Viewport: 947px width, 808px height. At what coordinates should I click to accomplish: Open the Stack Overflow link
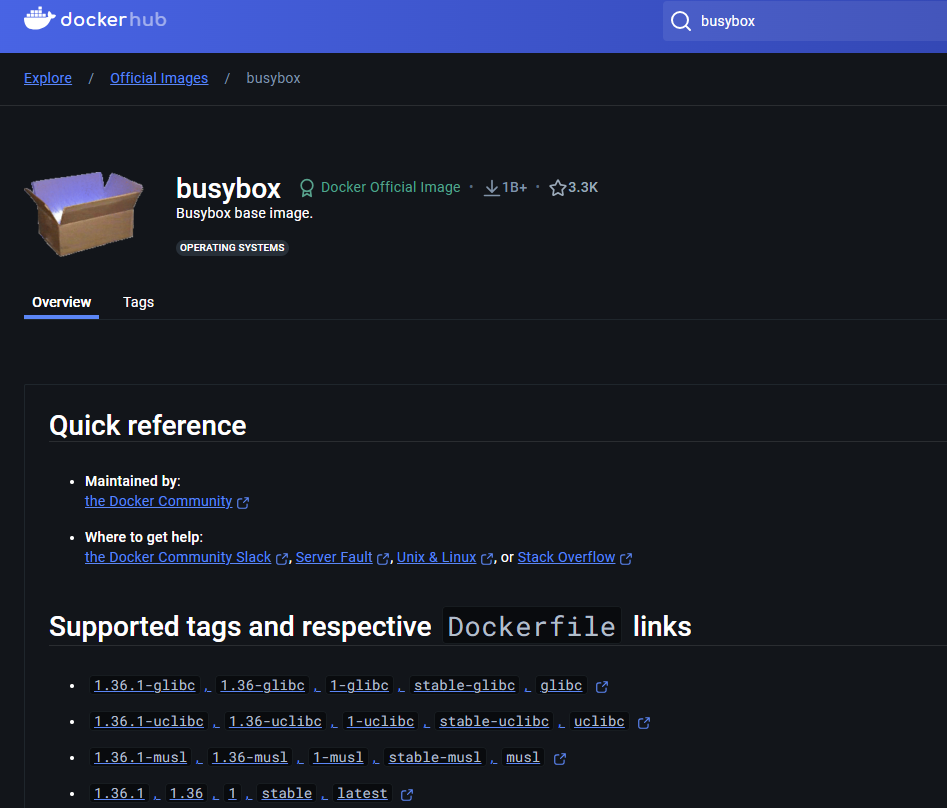click(x=567, y=557)
